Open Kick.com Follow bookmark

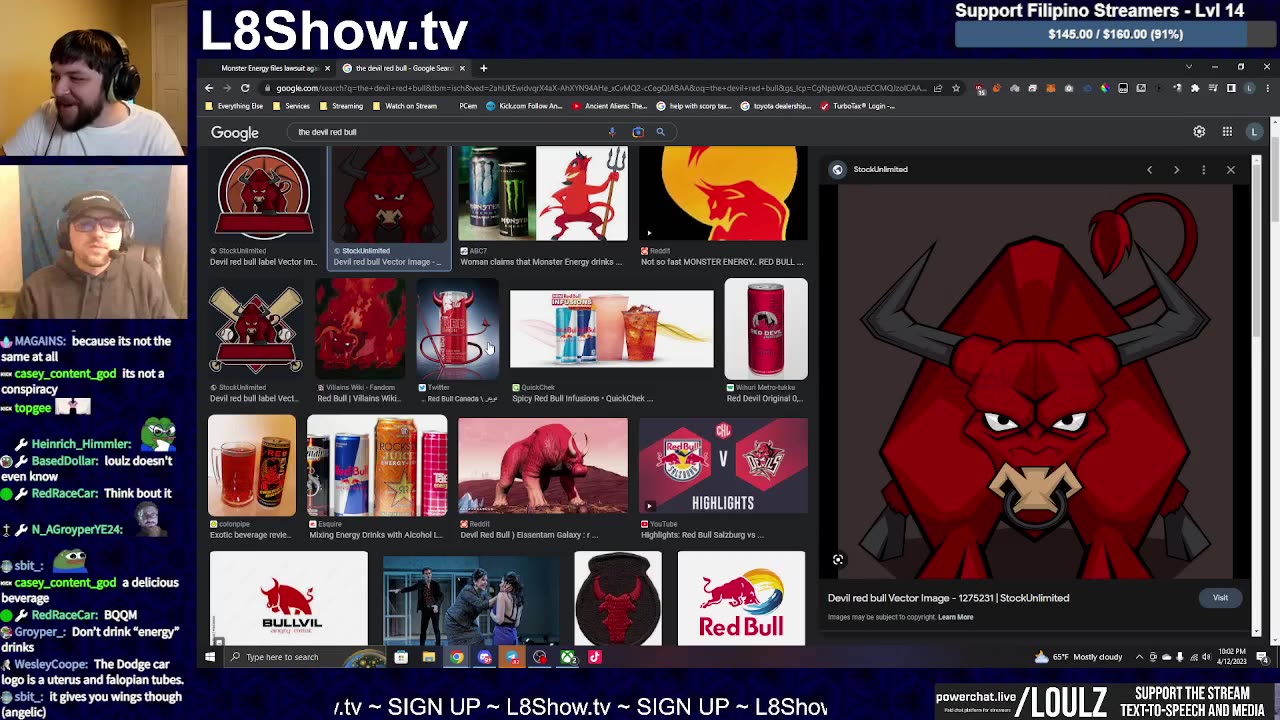coord(524,106)
